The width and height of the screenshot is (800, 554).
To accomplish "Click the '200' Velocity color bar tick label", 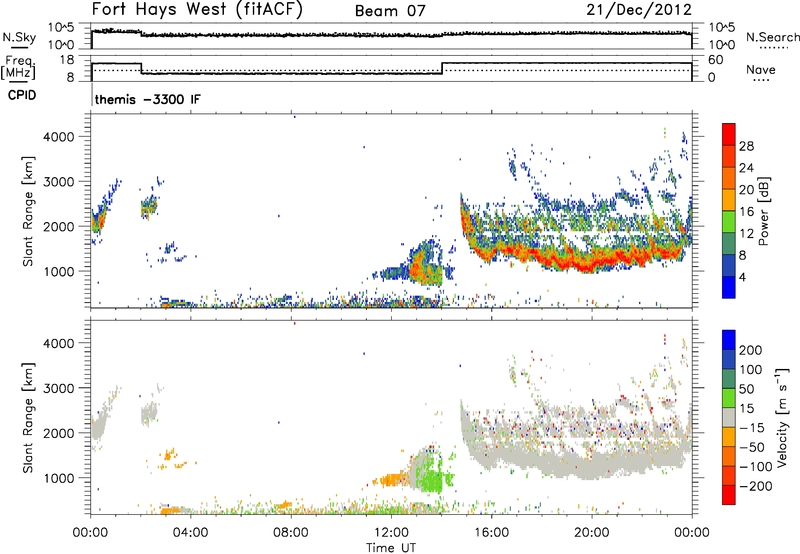I will click(x=751, y=350).
